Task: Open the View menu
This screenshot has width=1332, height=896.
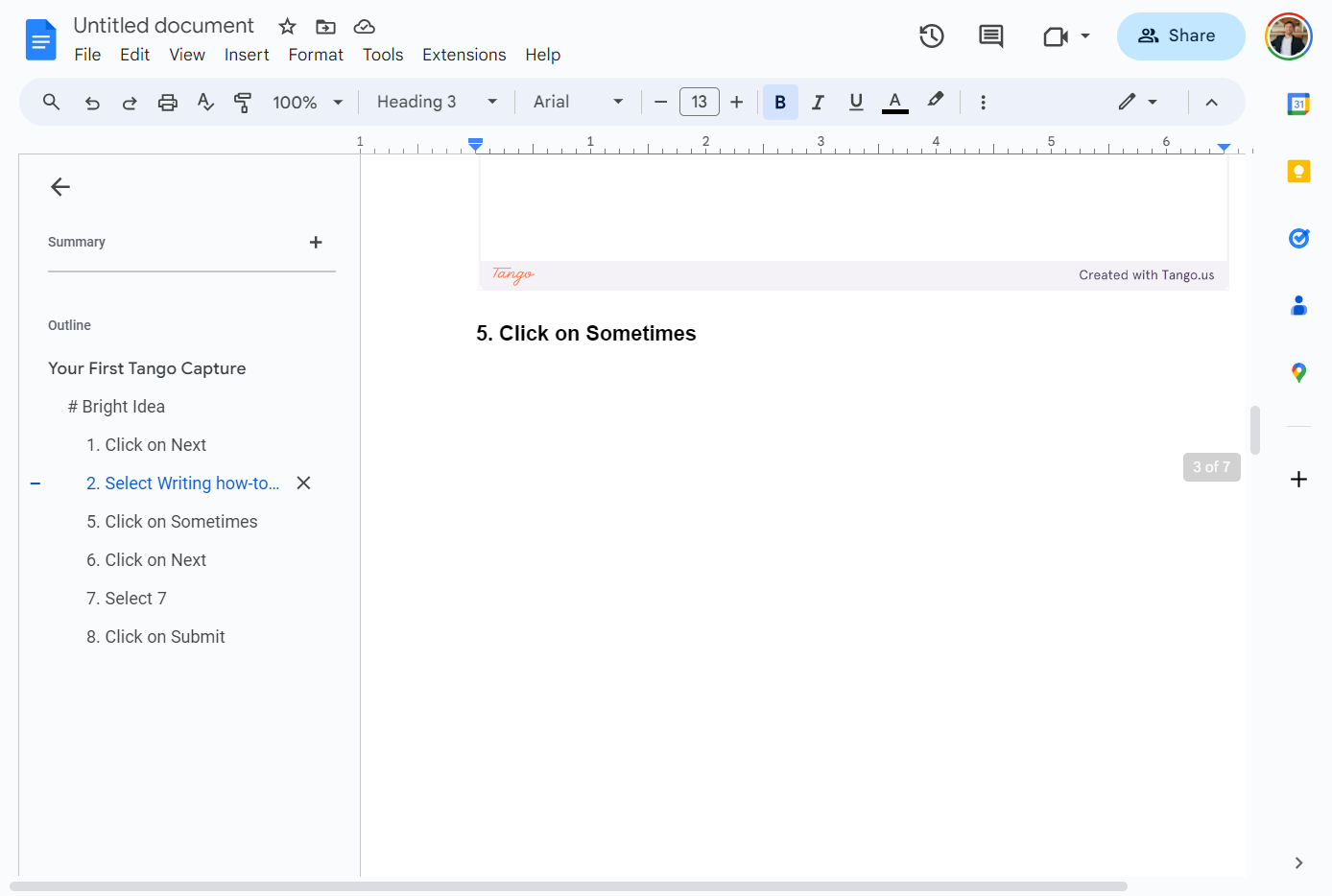Action: [187, 55]
